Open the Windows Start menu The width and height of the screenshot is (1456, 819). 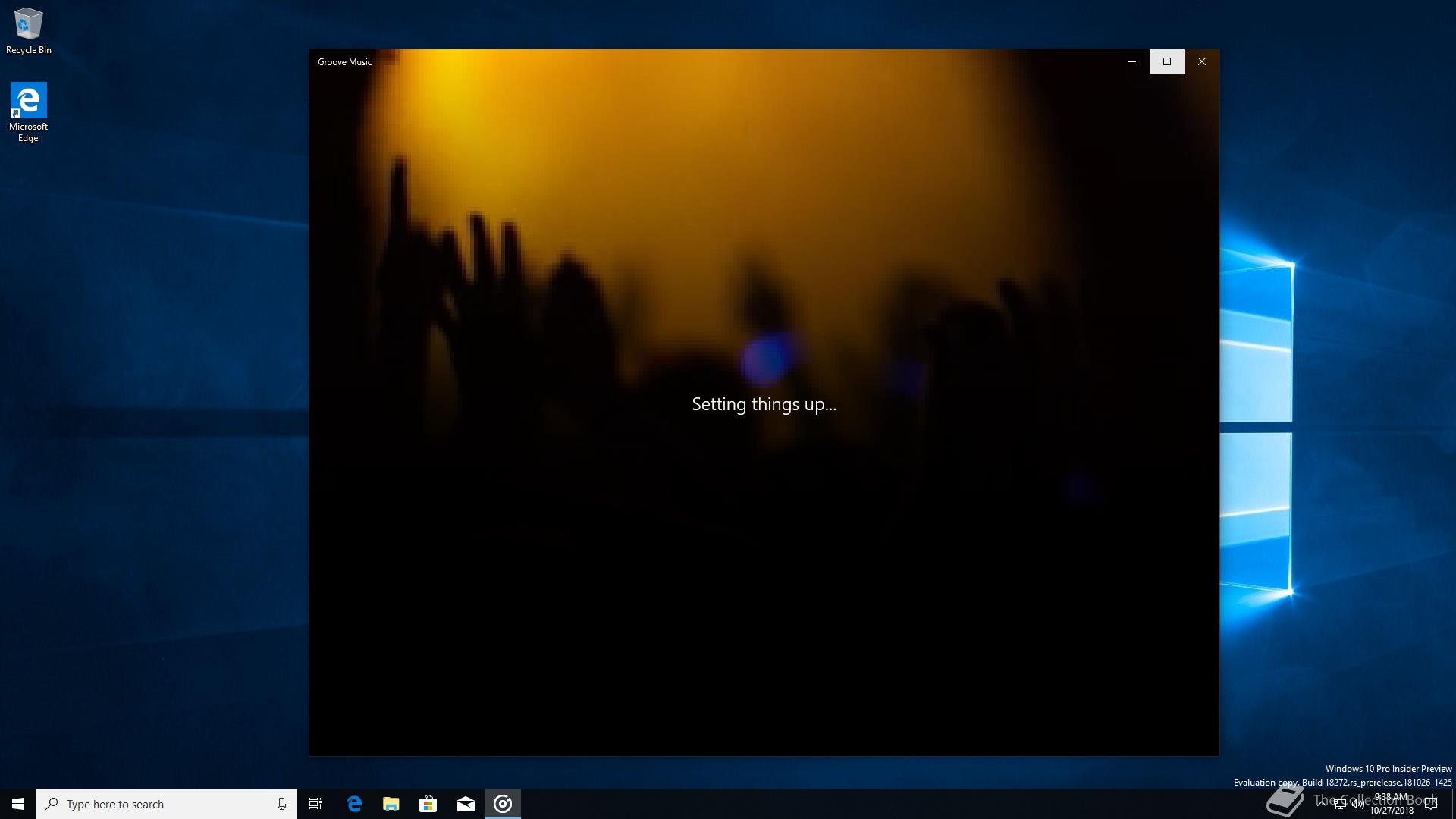(x=18, y=804)
